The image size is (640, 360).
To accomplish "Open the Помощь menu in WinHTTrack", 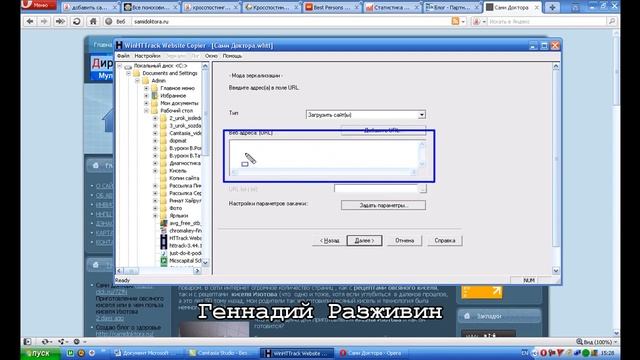I will coord(232,56).
